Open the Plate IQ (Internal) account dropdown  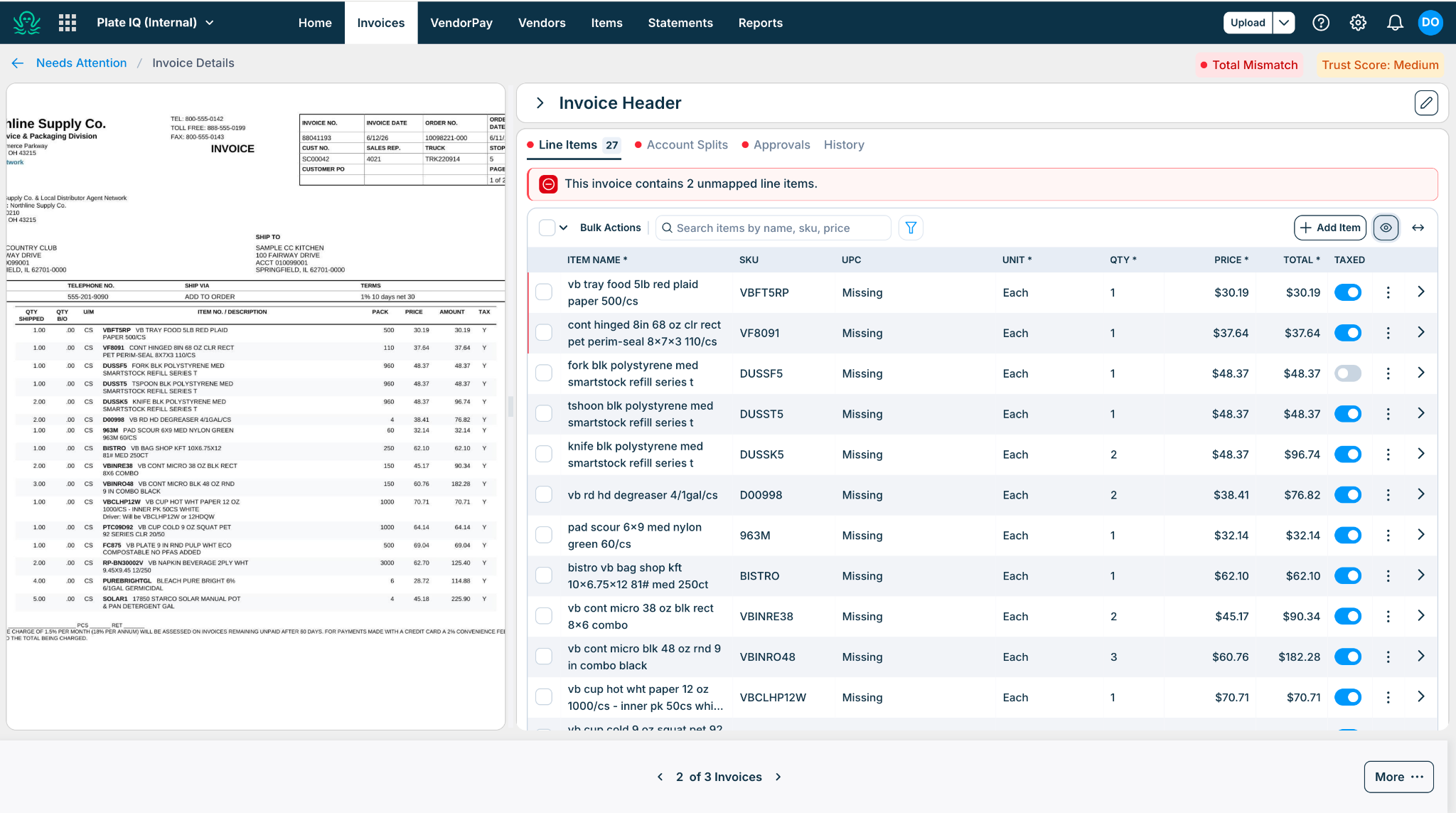155,23
